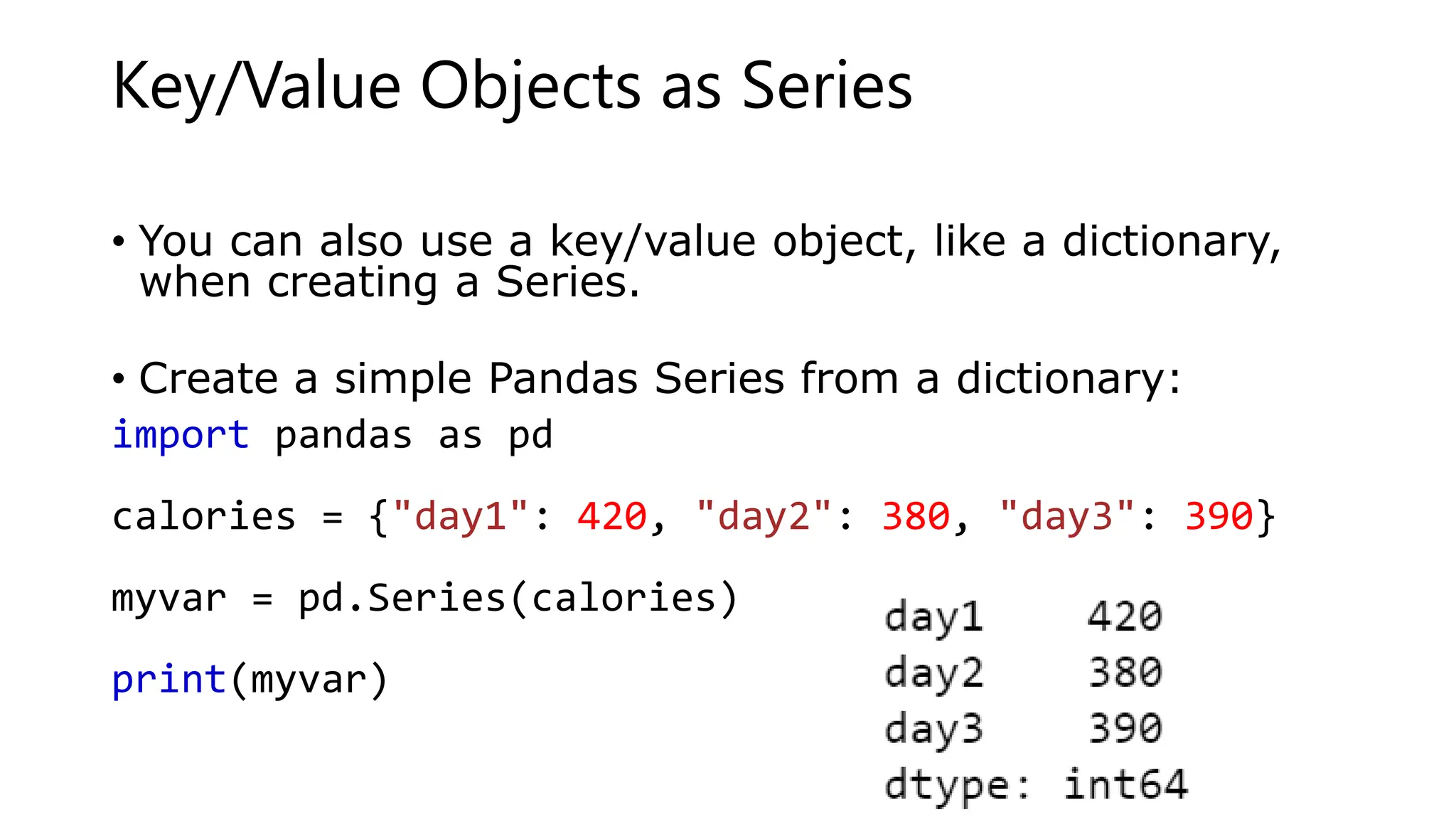This screenshot has width=1456, height=819.
Task: Click the bullet 'Create a simple Pandas Series'
Action: (659, 378)
